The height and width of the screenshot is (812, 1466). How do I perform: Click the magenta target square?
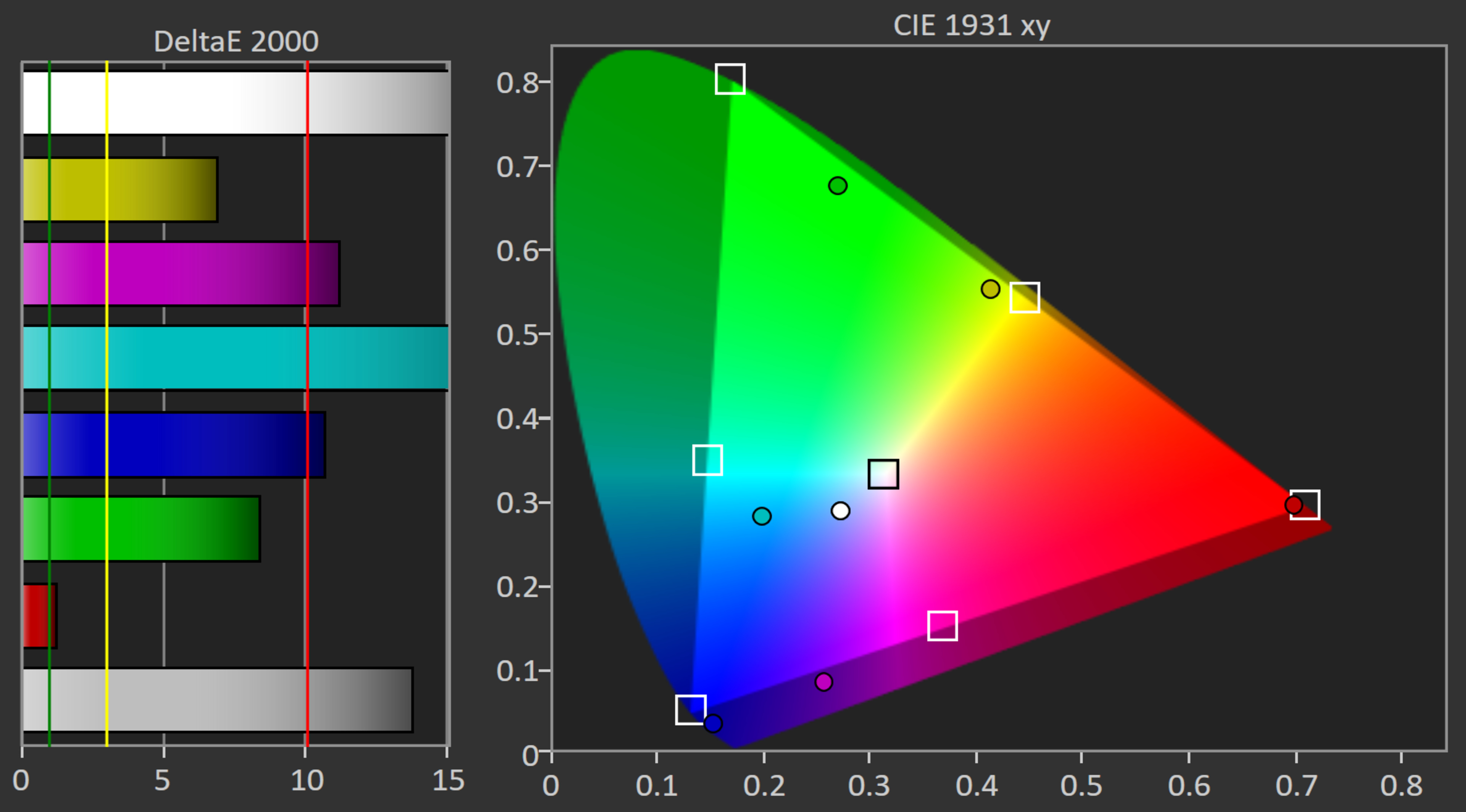943,625
